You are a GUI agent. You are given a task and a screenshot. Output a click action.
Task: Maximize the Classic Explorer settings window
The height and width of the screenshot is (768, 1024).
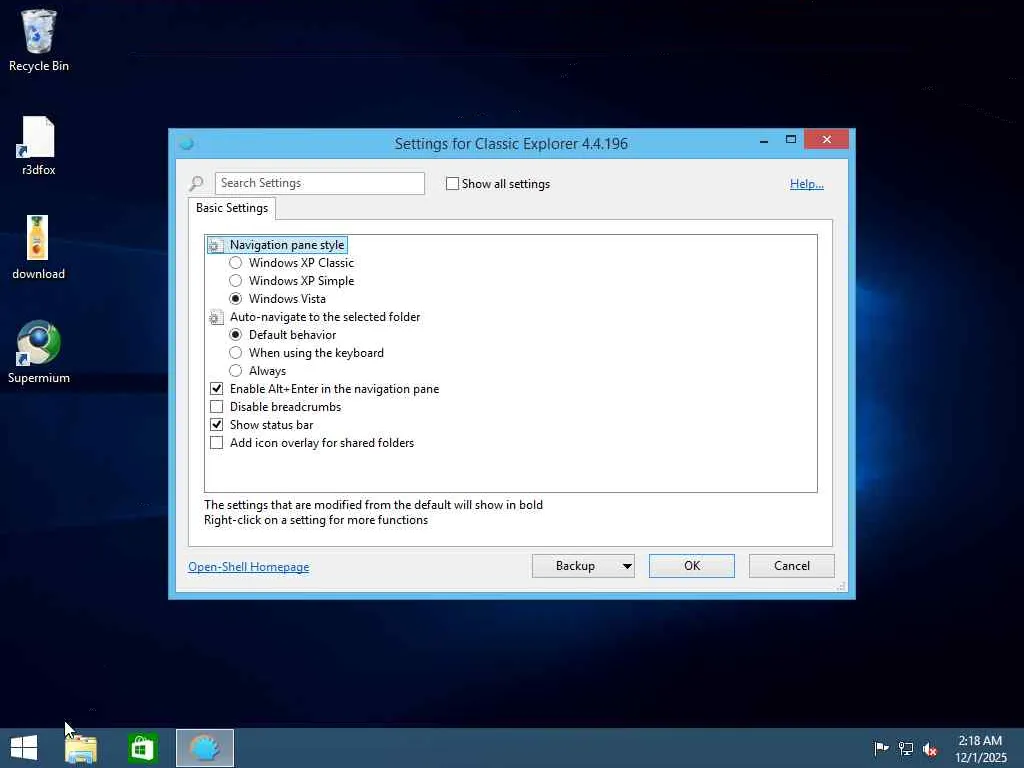[x=791, y=140]
